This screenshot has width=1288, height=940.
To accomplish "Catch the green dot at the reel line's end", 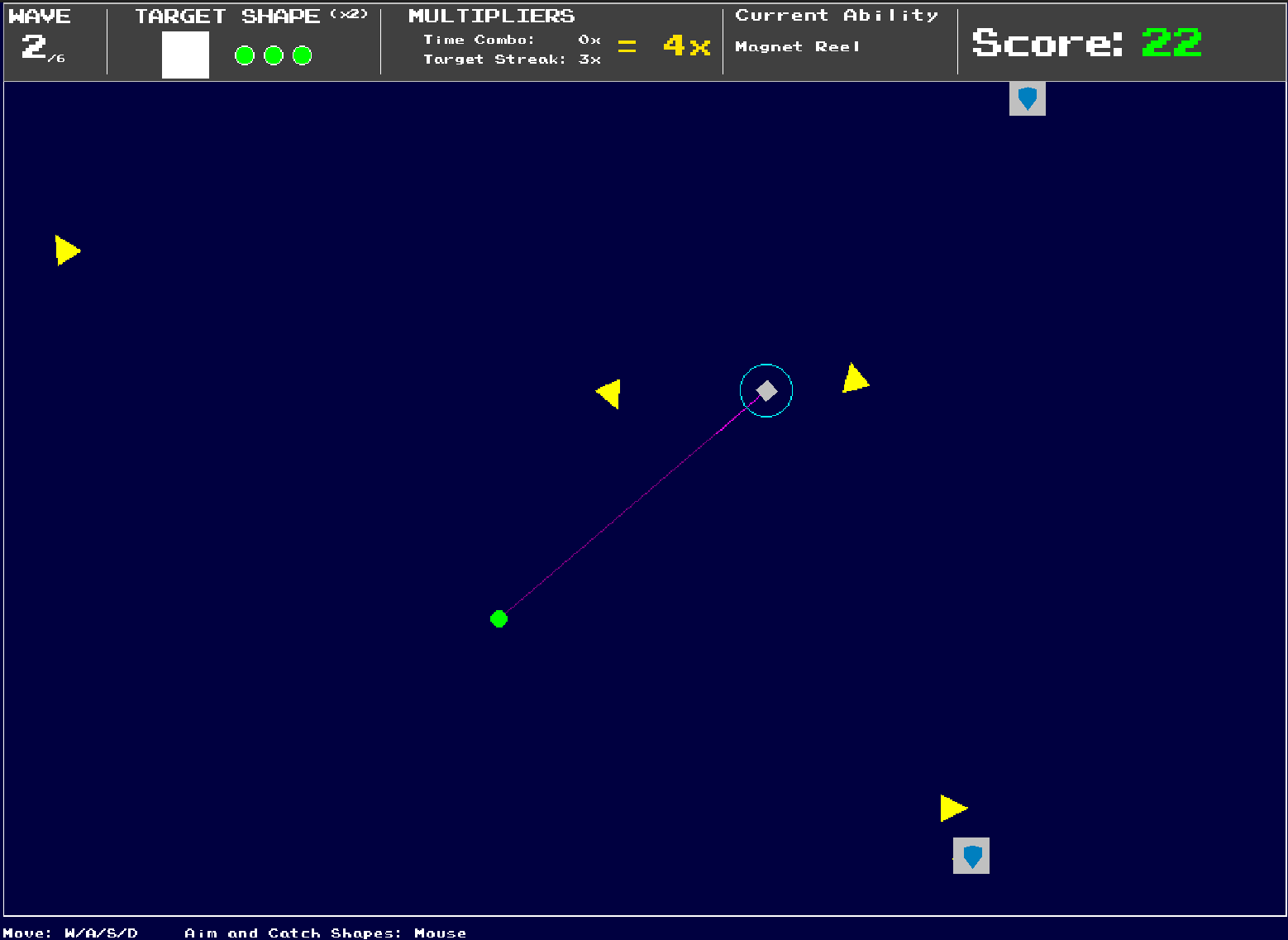I will 499,618.
